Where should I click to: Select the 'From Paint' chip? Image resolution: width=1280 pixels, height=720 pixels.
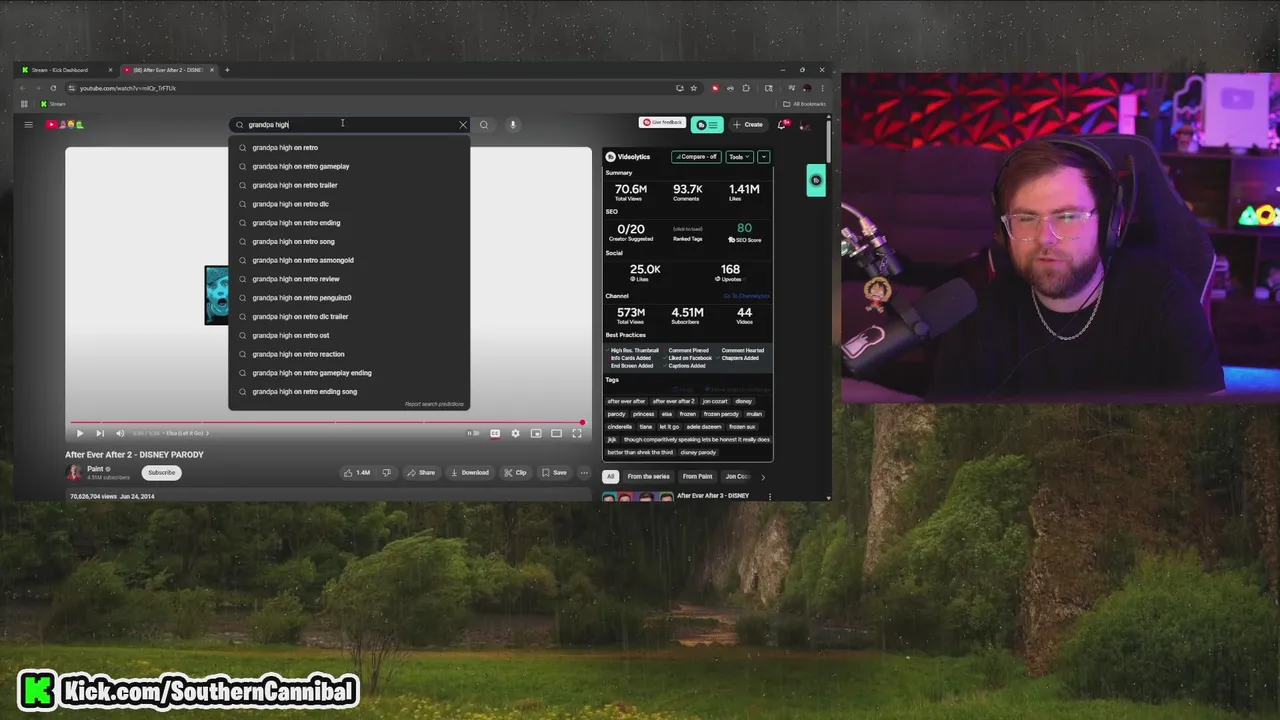click(697, 477)
